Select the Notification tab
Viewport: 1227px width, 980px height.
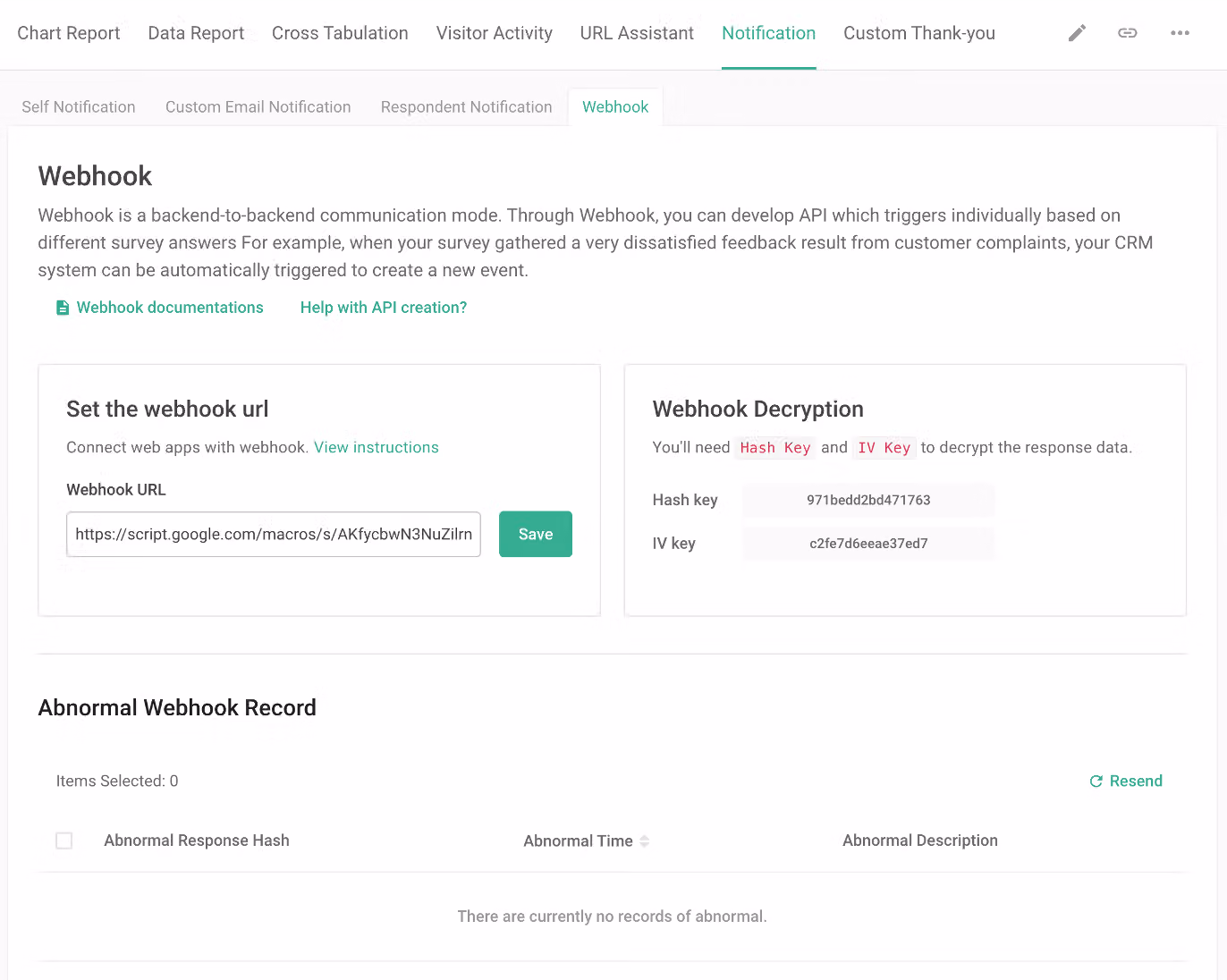pos(769,33)
